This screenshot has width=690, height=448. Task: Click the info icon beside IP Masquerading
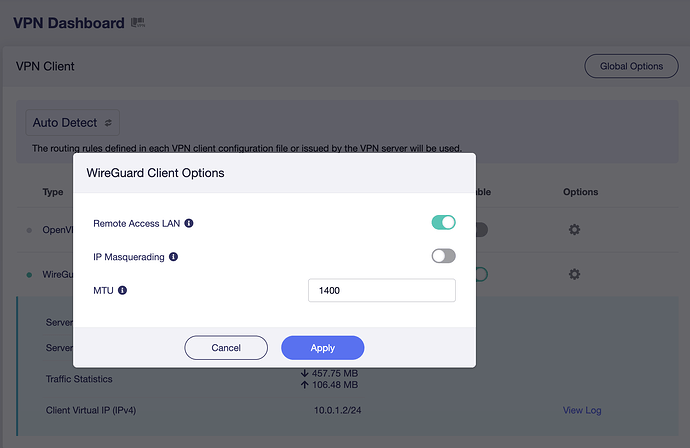173,257
